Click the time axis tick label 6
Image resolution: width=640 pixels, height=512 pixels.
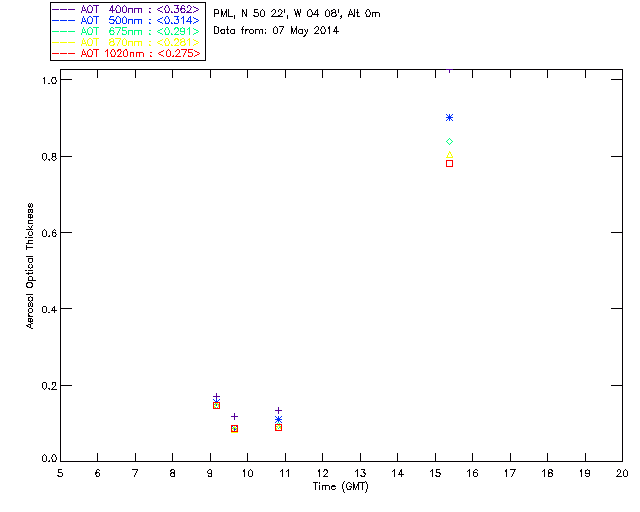[x=98, y=473]
